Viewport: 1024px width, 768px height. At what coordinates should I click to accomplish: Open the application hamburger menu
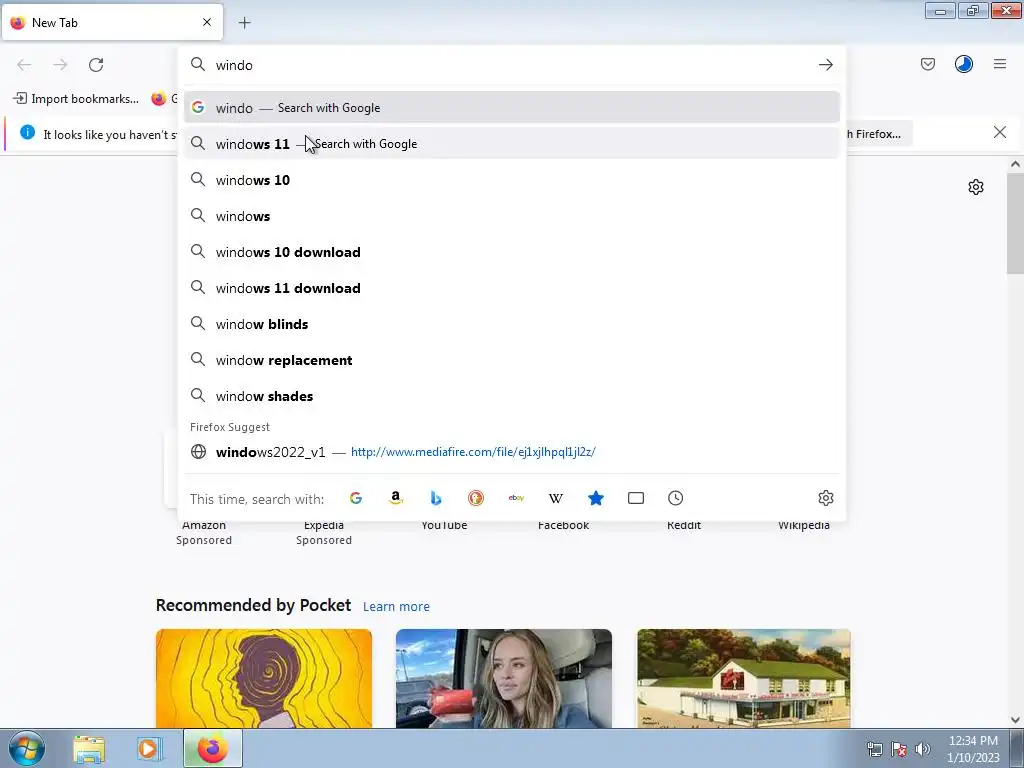point(1000,64)
